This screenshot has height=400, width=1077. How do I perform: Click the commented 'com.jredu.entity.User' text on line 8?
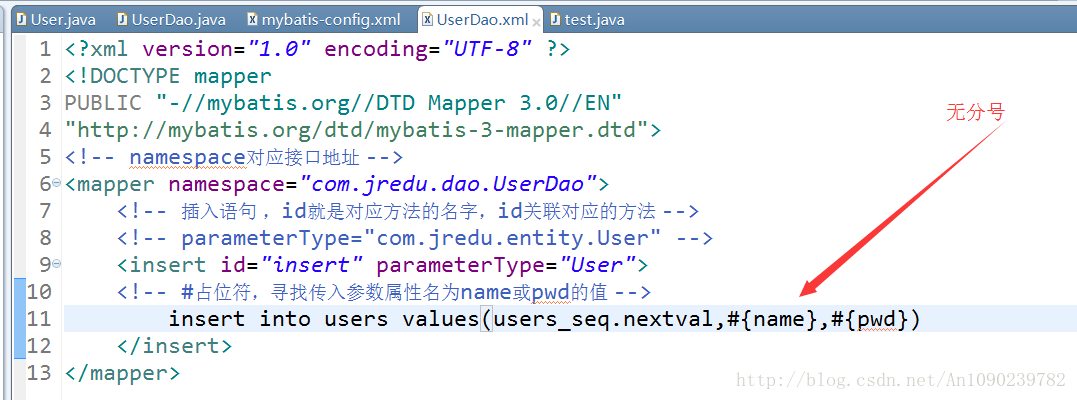click(x=512, y=238)
